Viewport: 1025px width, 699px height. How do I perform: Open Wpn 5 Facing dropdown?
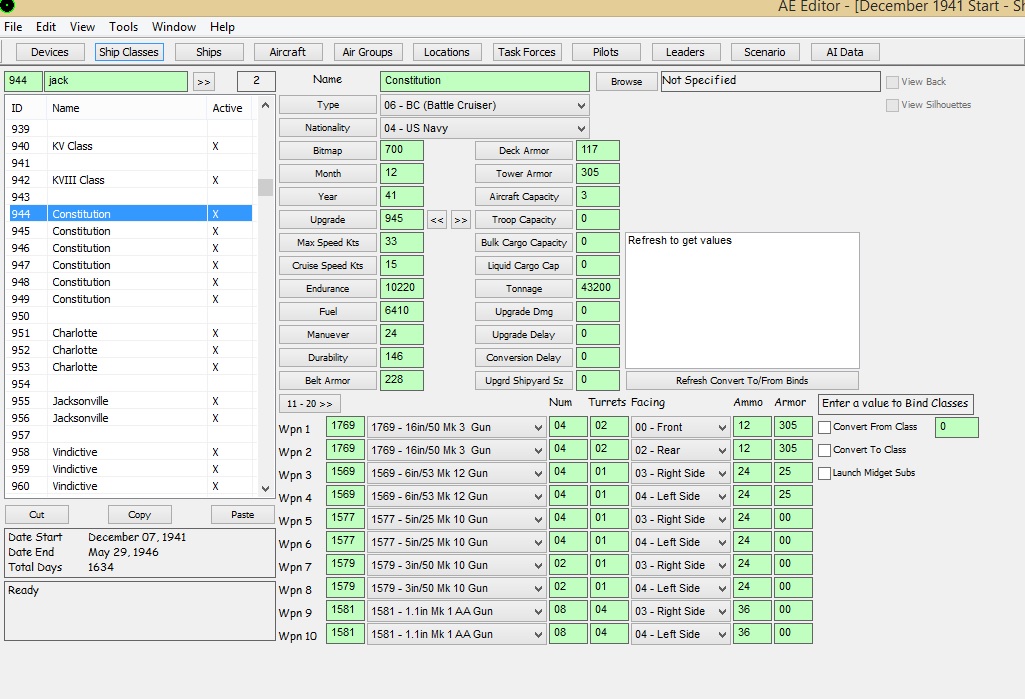click(681, 519)
